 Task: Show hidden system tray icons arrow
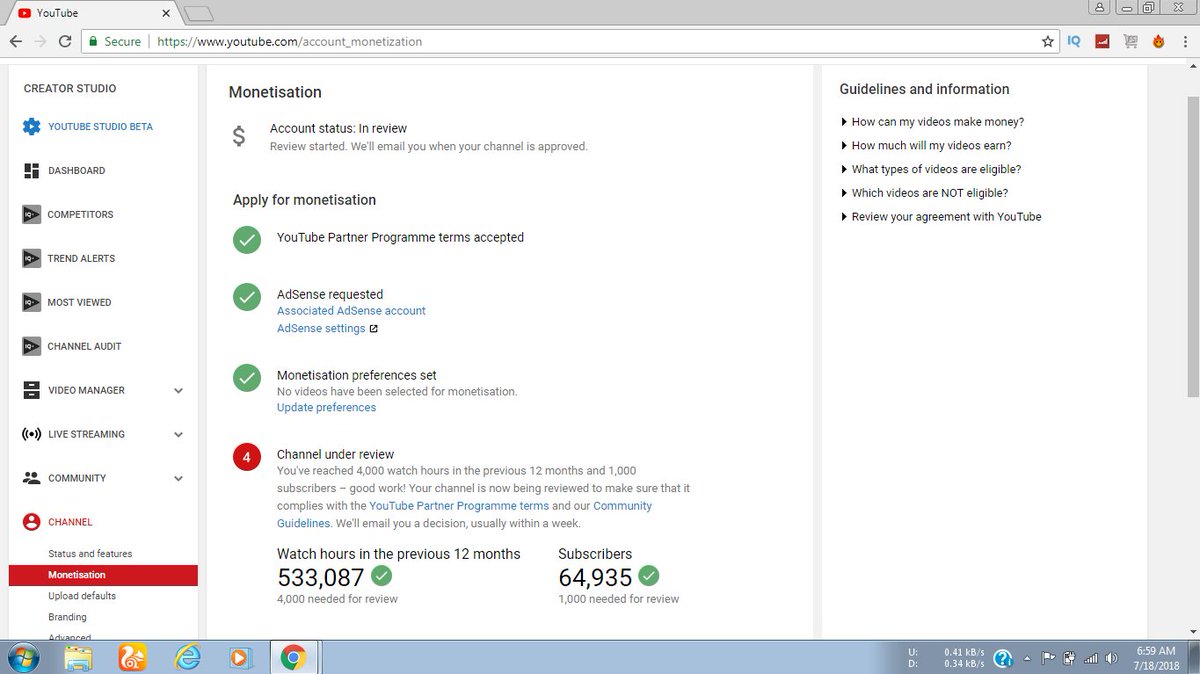point(1027,659)
